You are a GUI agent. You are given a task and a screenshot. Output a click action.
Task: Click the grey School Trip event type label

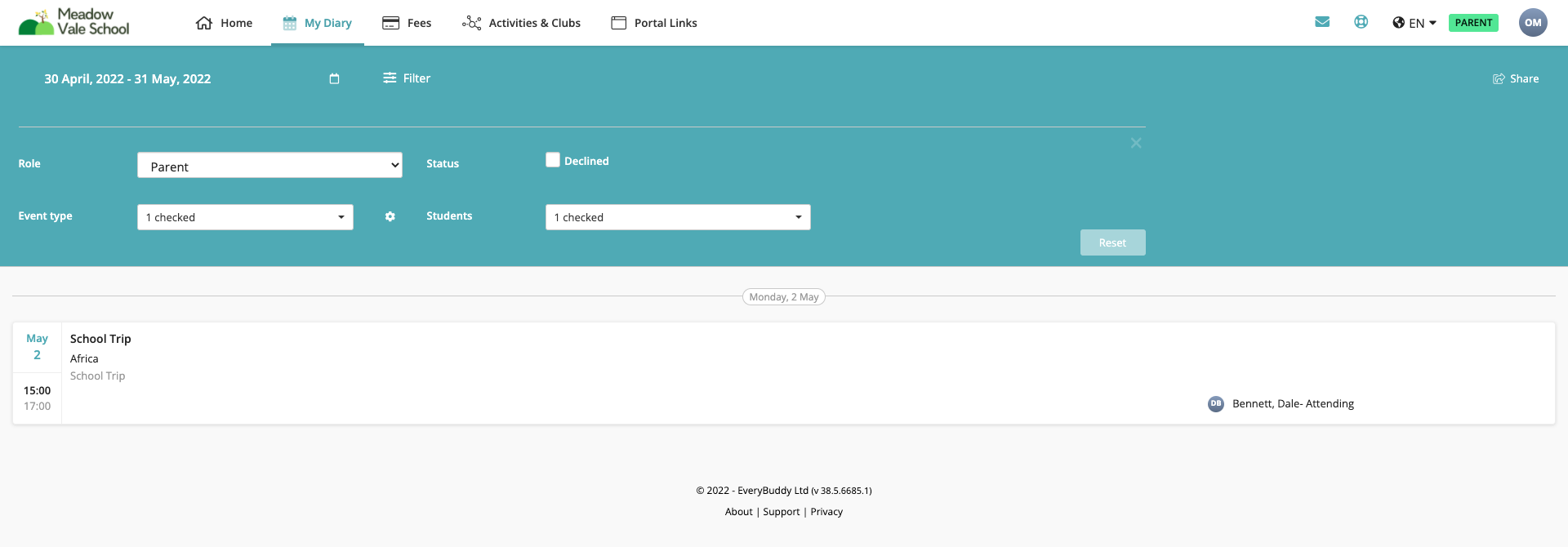pos(98,376)
